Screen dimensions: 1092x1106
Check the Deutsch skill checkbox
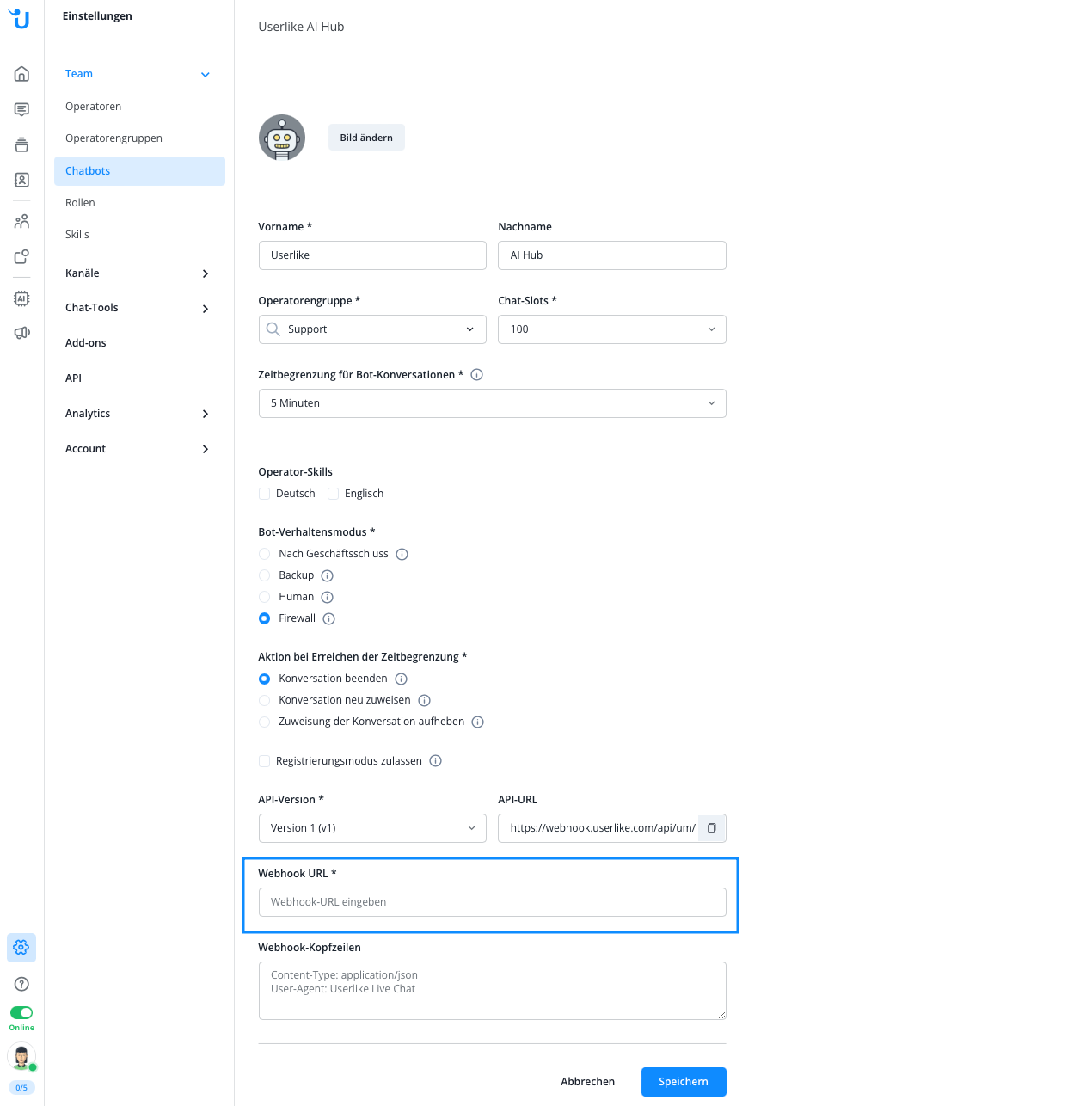(x=265, y=494)
